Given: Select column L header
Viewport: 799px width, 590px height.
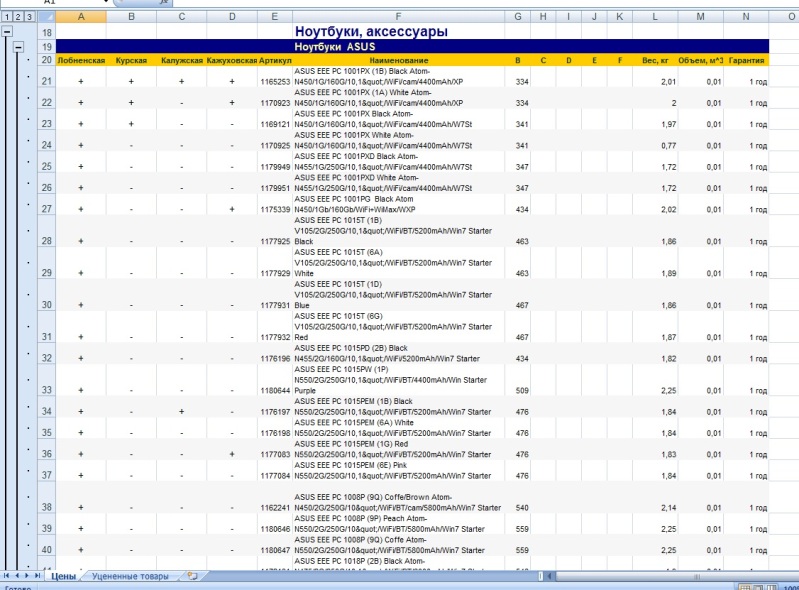Looking at the screenshot, I should (x=655, y=17).
